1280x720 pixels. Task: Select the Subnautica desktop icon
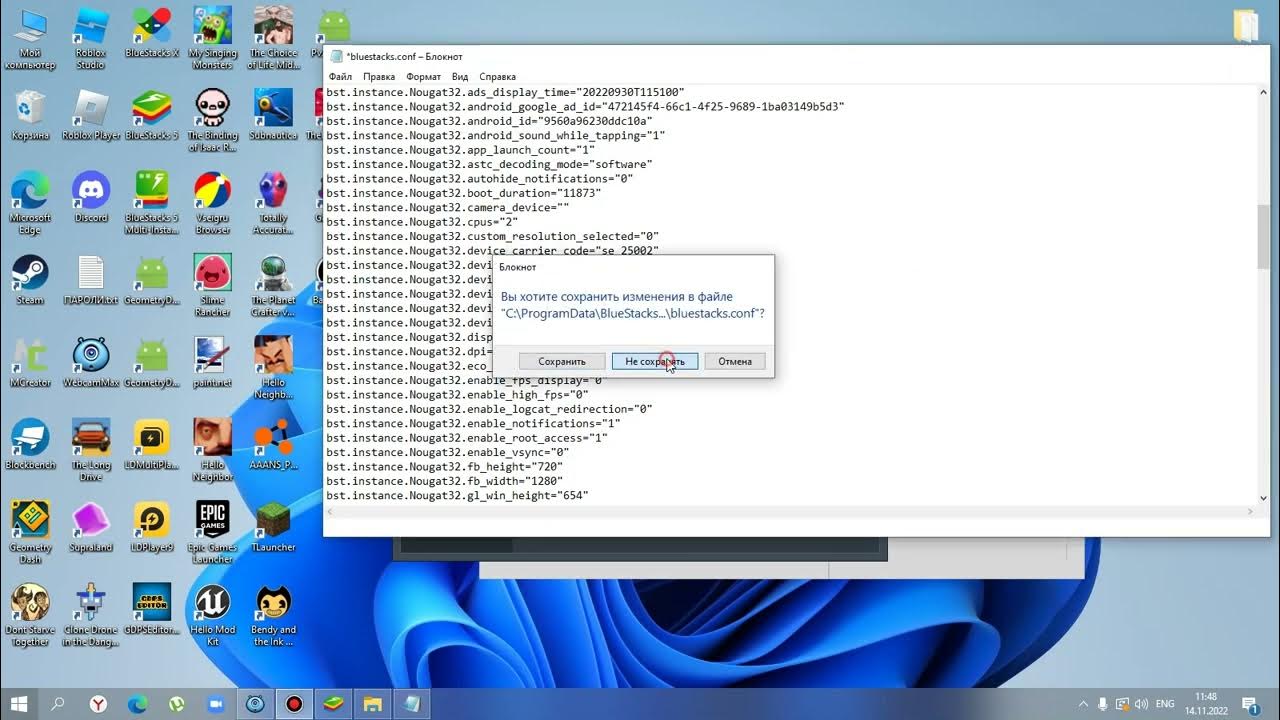(x=273, y=115)
